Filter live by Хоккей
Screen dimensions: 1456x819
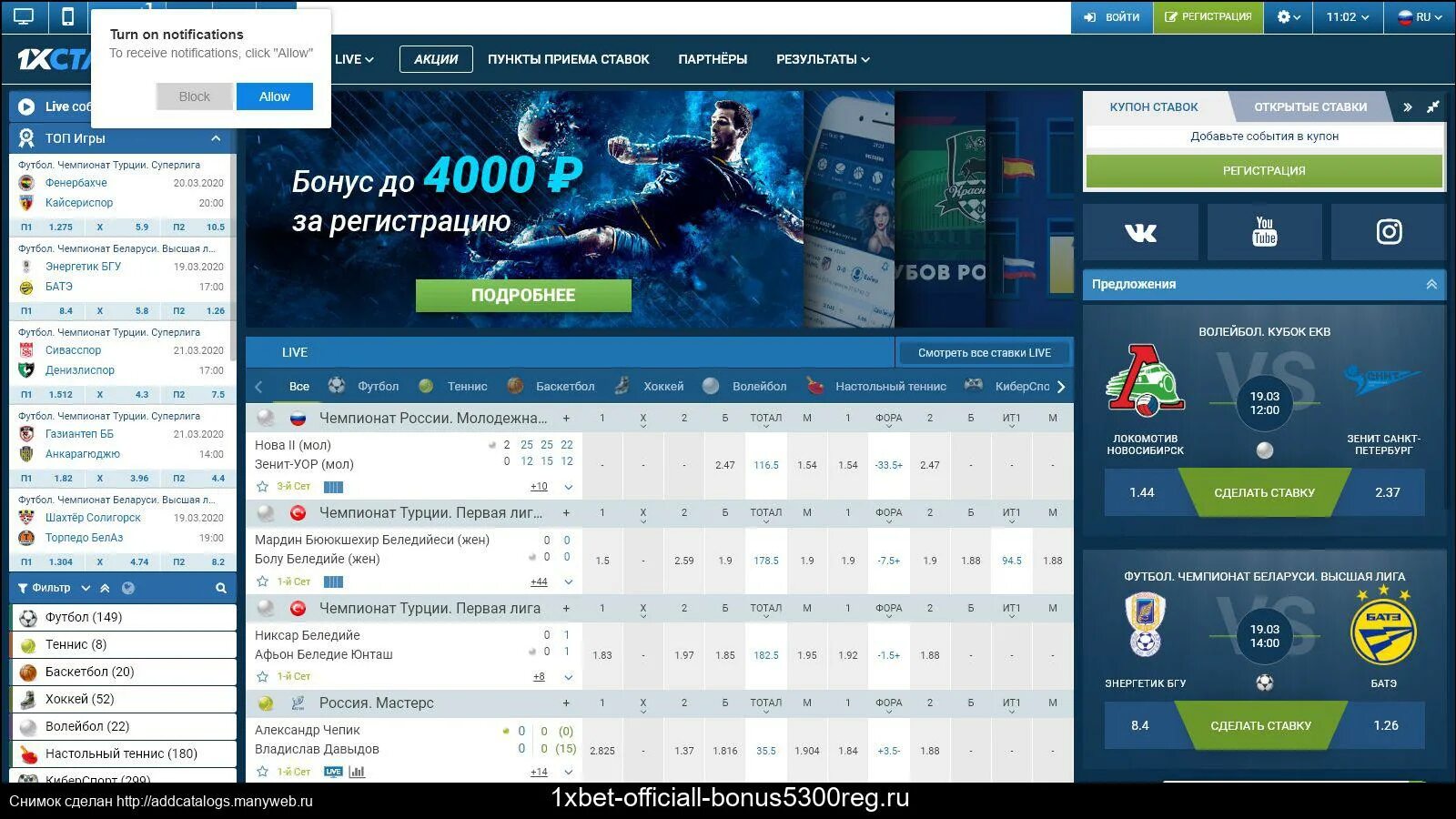(649, 386)
